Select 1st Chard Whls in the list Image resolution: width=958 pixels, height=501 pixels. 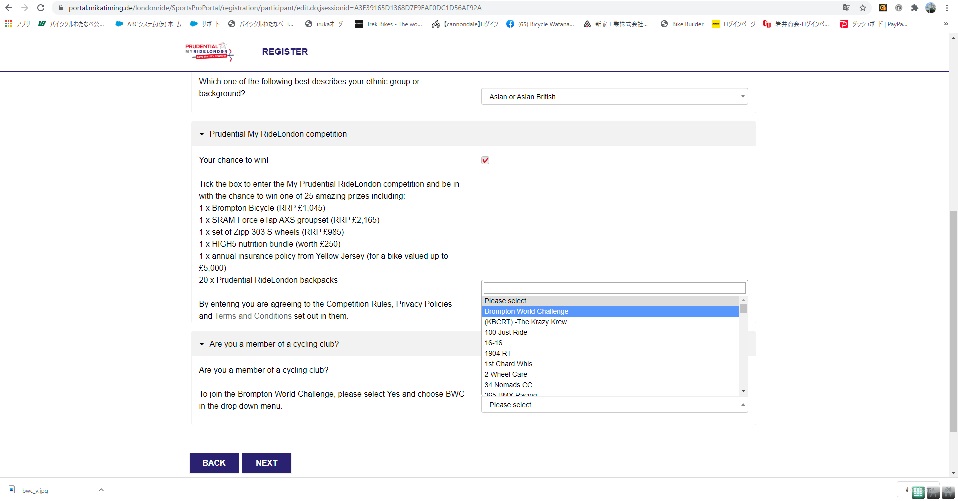611,364
